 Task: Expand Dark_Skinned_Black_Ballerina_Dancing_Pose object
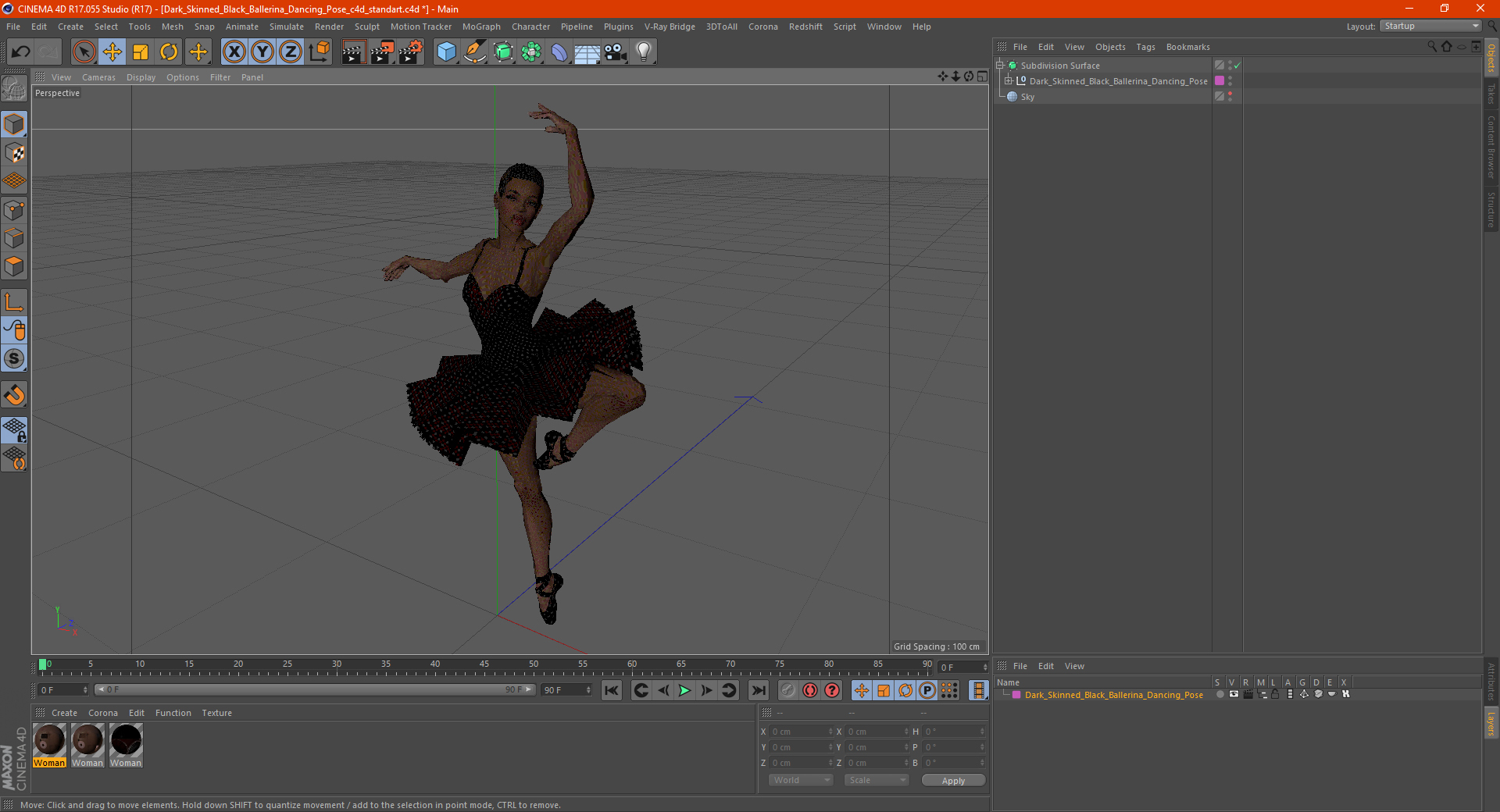pyautogui.click(x=1009, y=80)
